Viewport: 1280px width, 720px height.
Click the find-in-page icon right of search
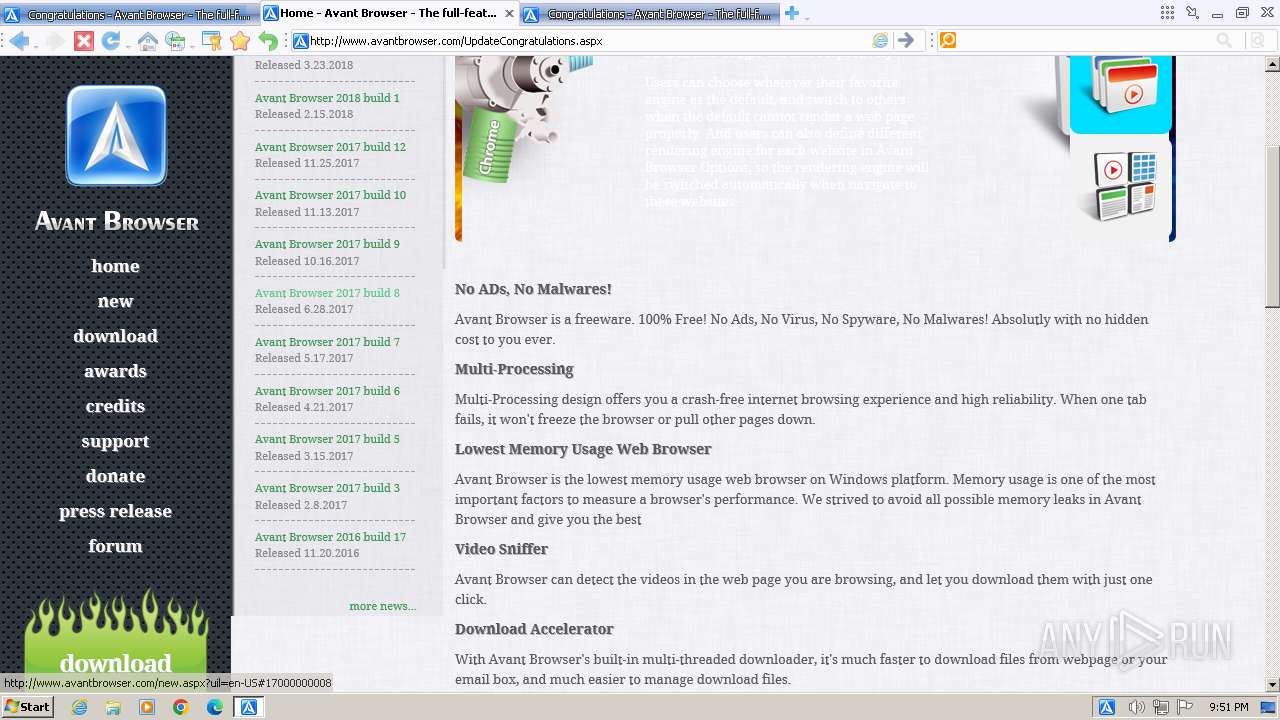[x=1257, y=41]
